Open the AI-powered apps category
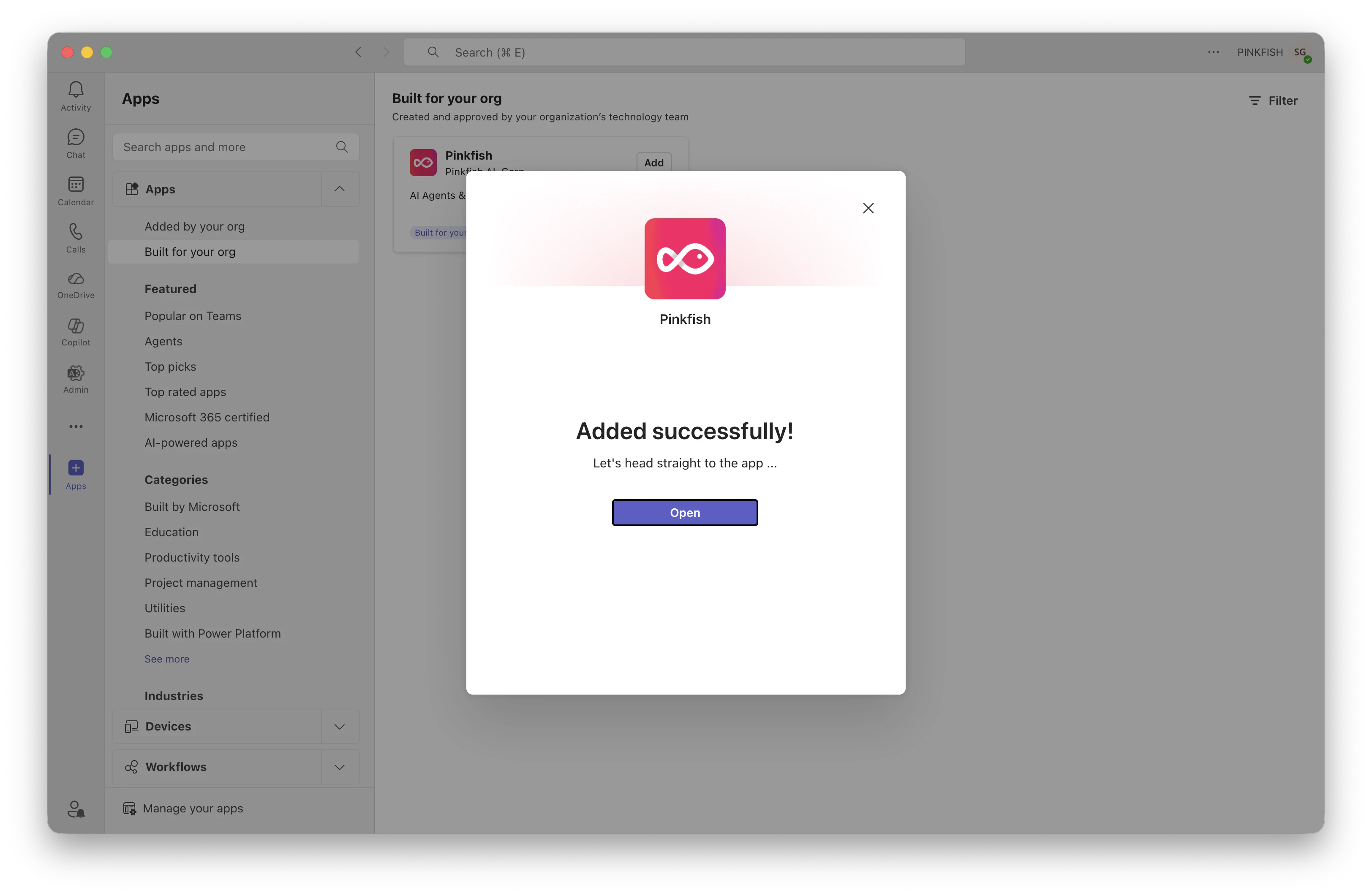The image size is (1372, 896). [x=191, y=443]
